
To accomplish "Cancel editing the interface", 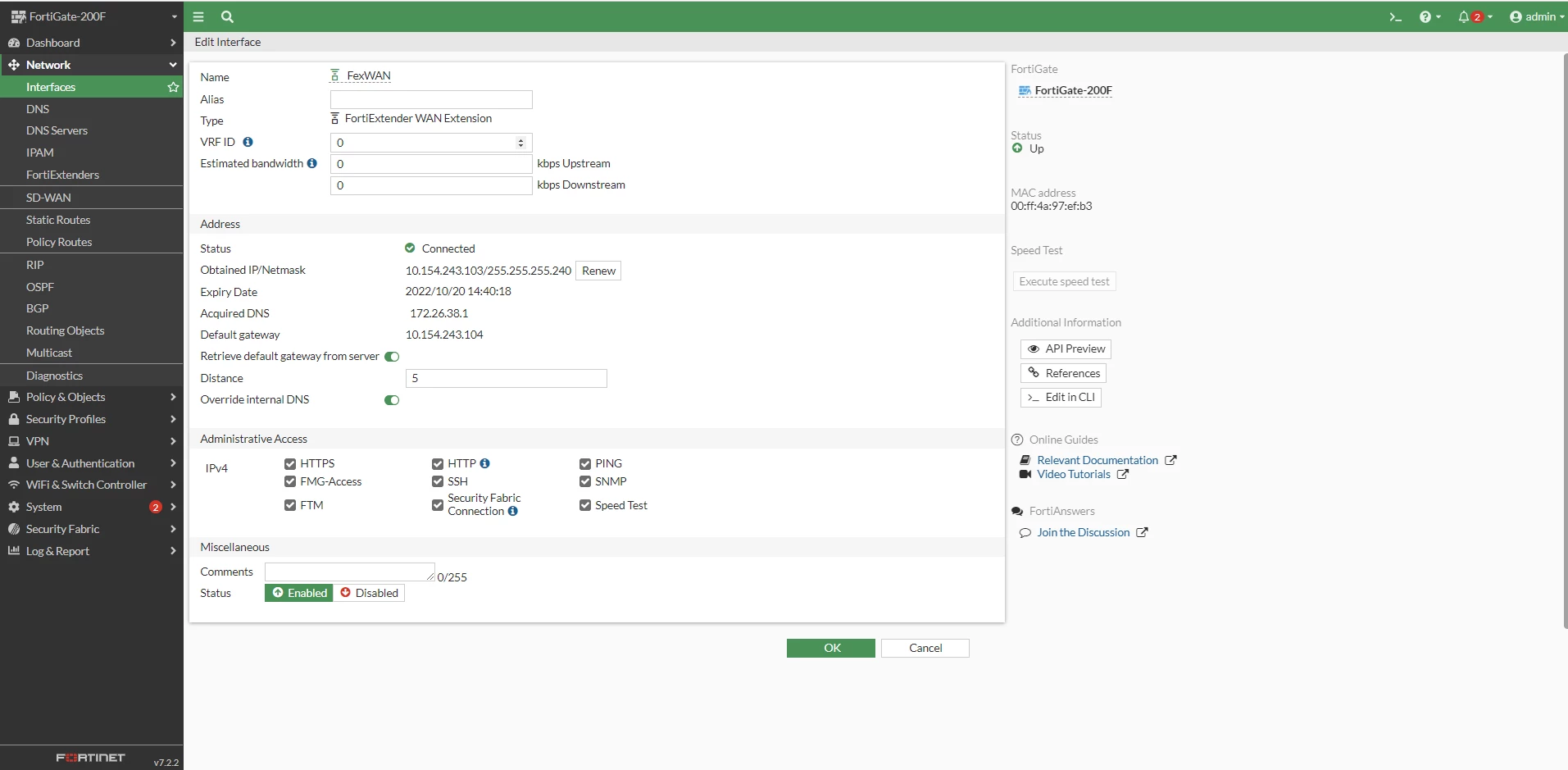I will [x=925, y=648].
